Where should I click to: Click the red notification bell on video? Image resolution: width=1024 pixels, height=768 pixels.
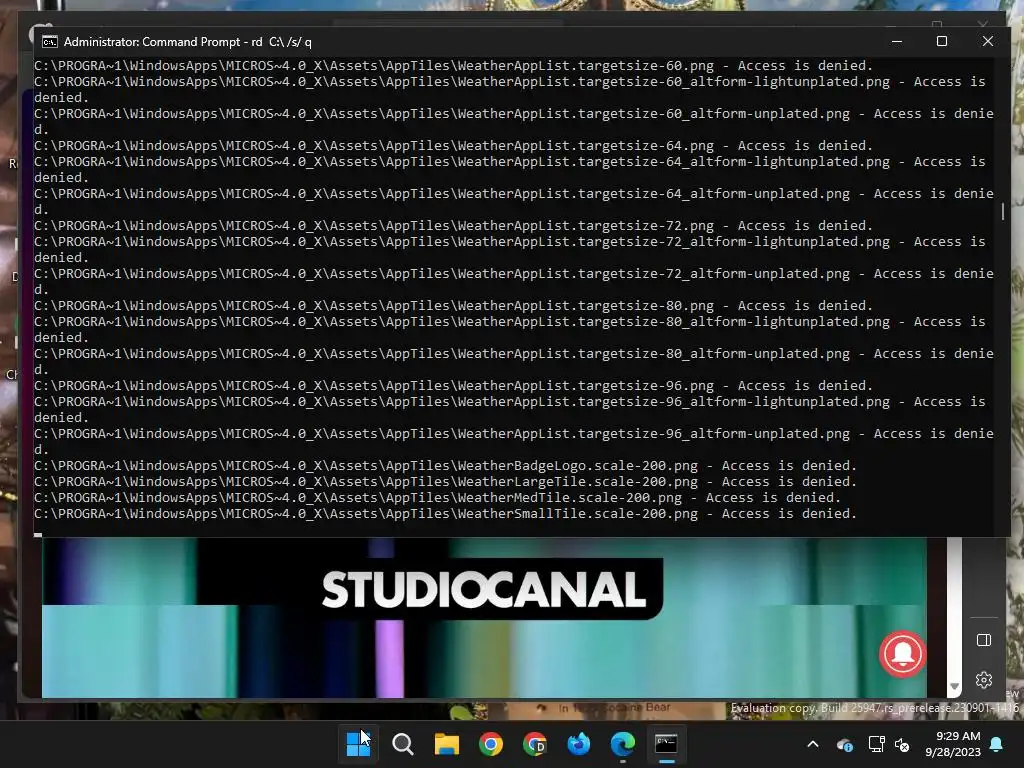pyautogui.click(x=903, y=654)
